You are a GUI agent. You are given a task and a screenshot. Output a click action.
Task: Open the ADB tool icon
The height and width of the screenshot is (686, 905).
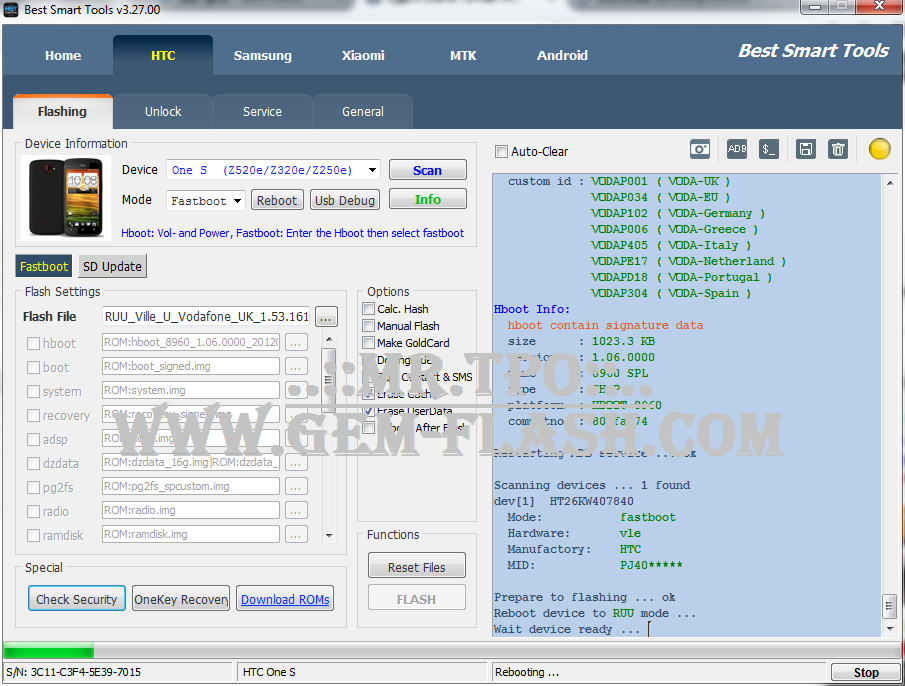point(736,149)
